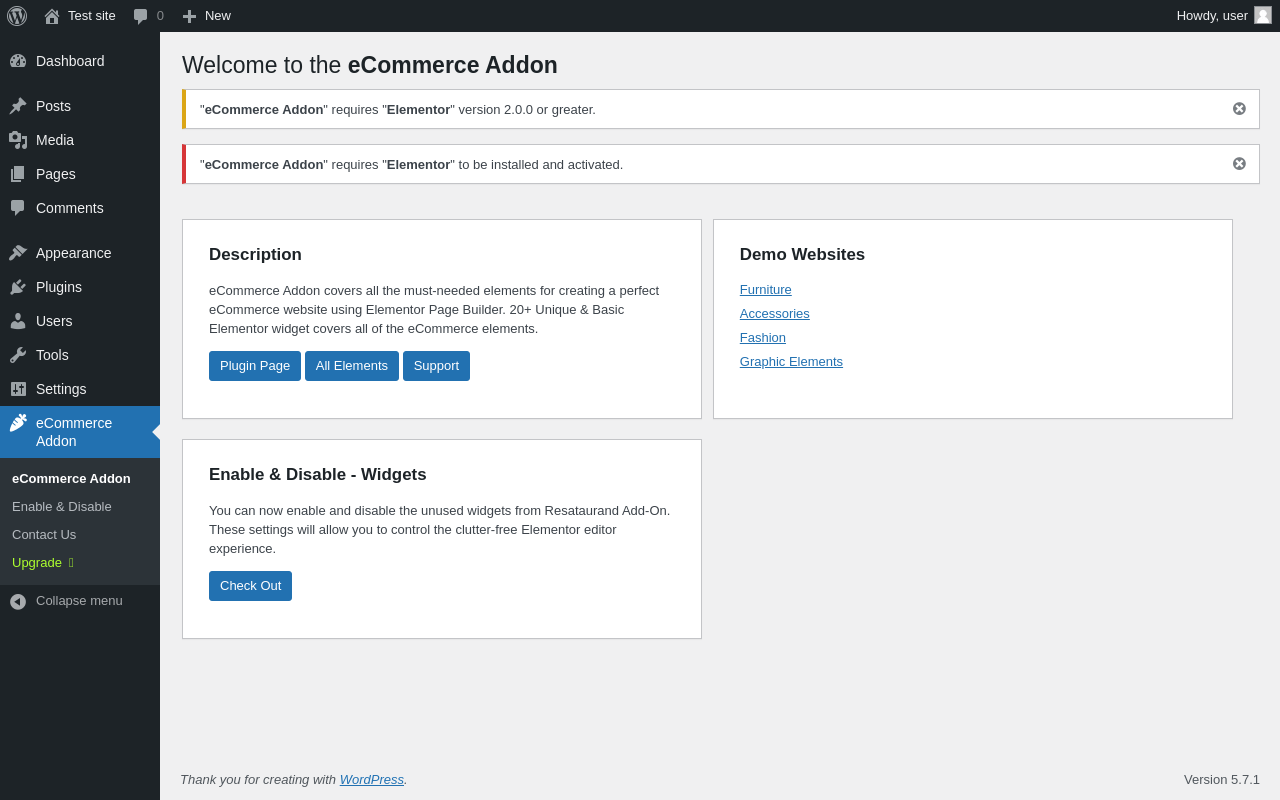
Task: Click the New plus icon
Action: pyautogui.click(x=190, y=16)
